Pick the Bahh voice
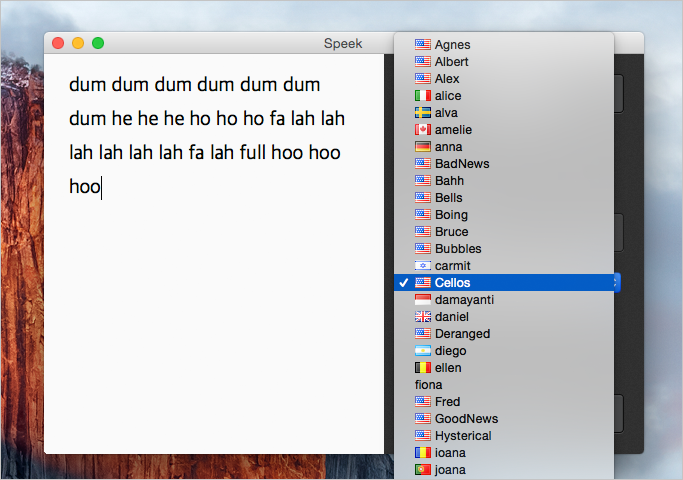683x480 pixels. (504, 180)
